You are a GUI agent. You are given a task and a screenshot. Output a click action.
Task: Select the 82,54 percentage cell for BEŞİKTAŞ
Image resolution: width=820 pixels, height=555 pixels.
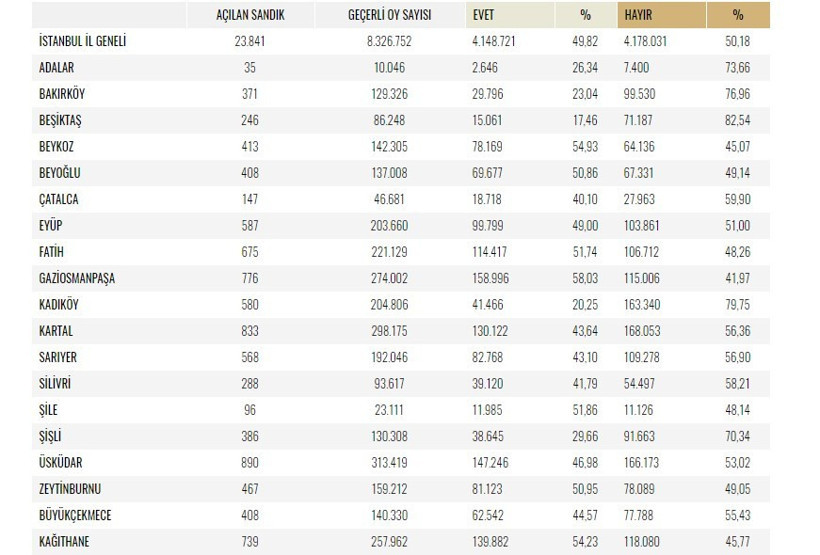pyautogui.click(x=737, y=120)
